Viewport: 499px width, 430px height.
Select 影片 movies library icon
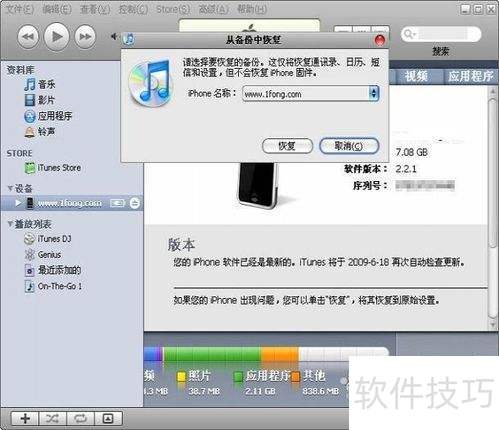tap(30, 100)
